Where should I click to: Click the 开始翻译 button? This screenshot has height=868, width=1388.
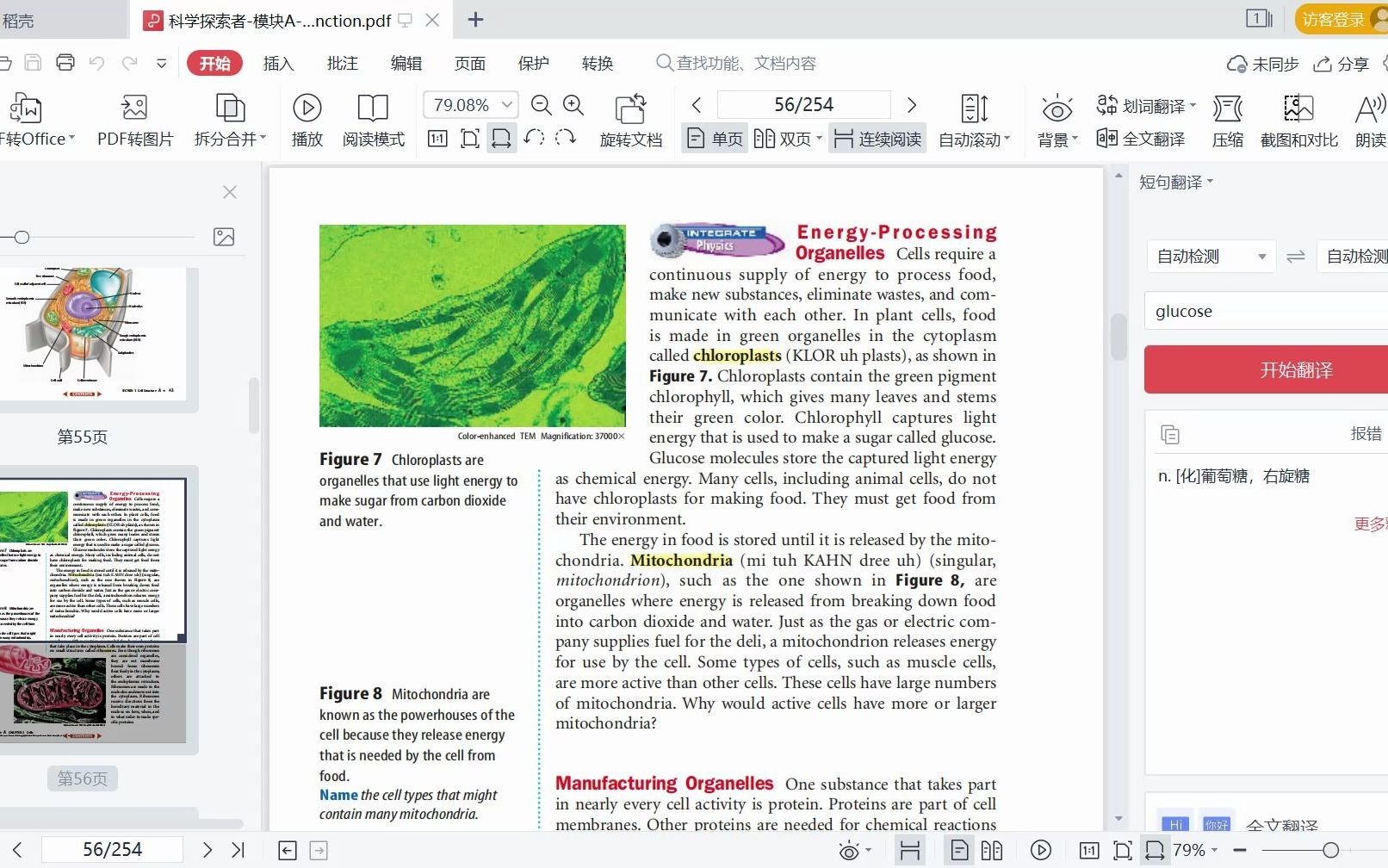pos(1266,369)
